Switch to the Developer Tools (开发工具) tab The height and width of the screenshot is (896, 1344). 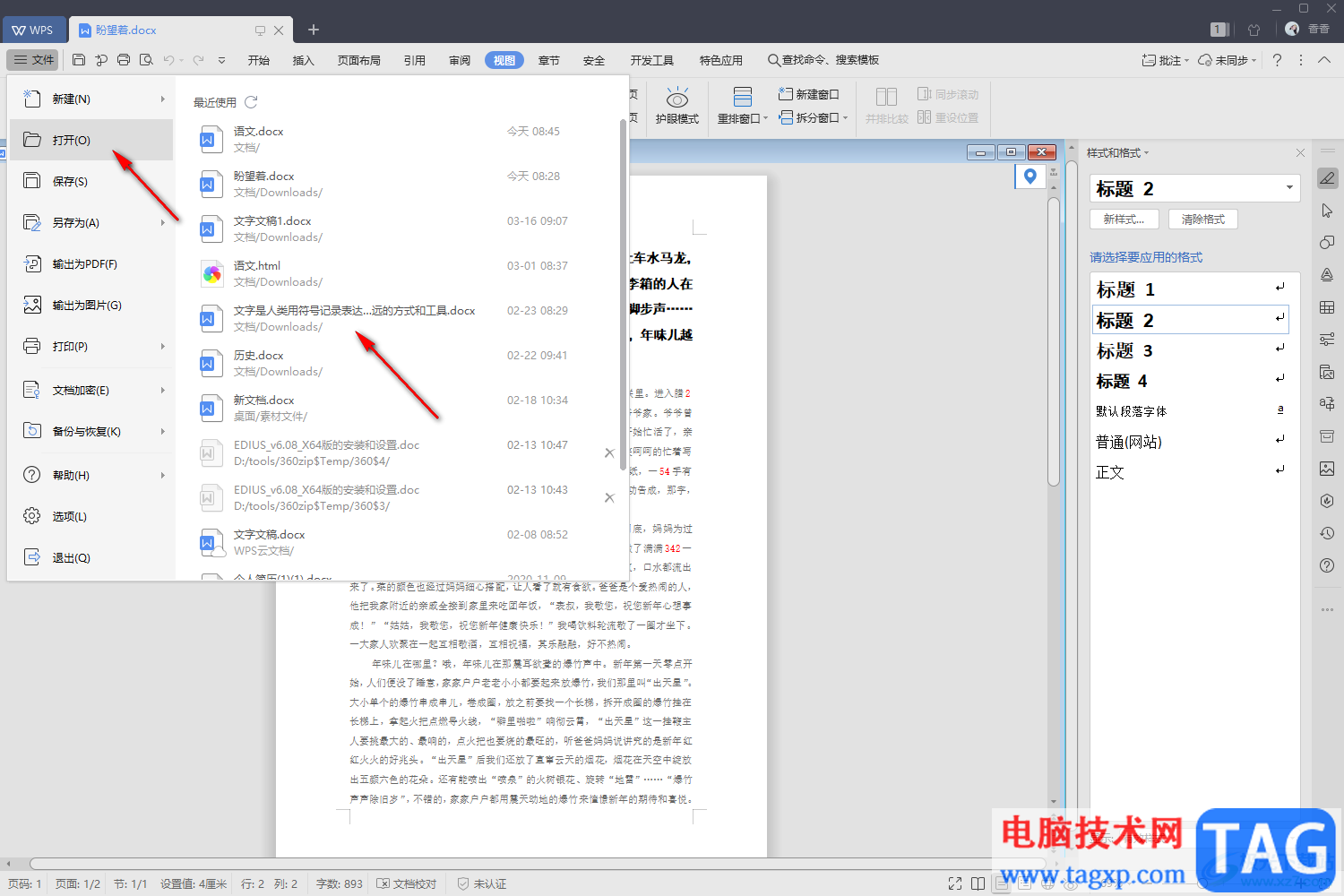pyautogui.click(x=652, y=60)
